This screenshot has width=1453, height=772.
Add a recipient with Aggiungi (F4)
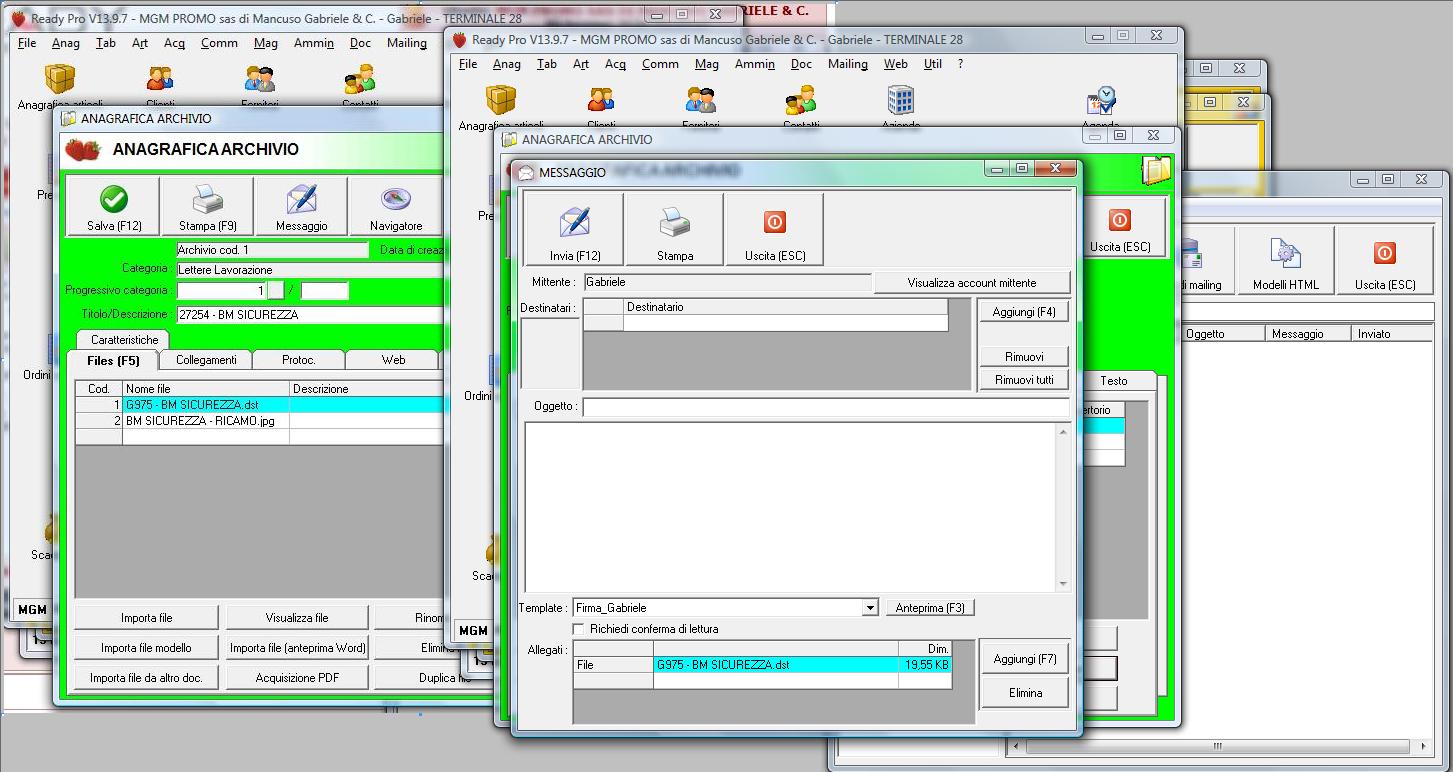click(x=1023, y=312)
